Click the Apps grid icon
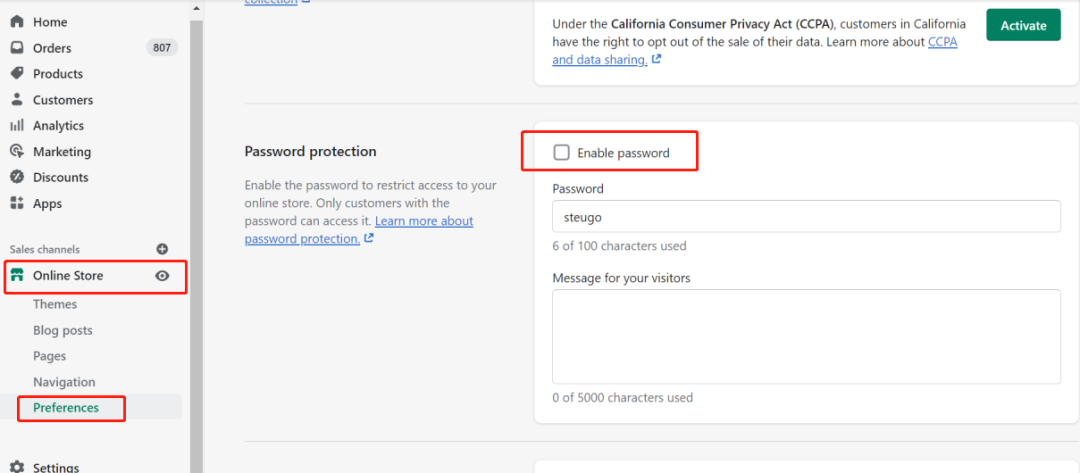The image size is (1080, 473). pyautogui.click(x=17, y=204)
